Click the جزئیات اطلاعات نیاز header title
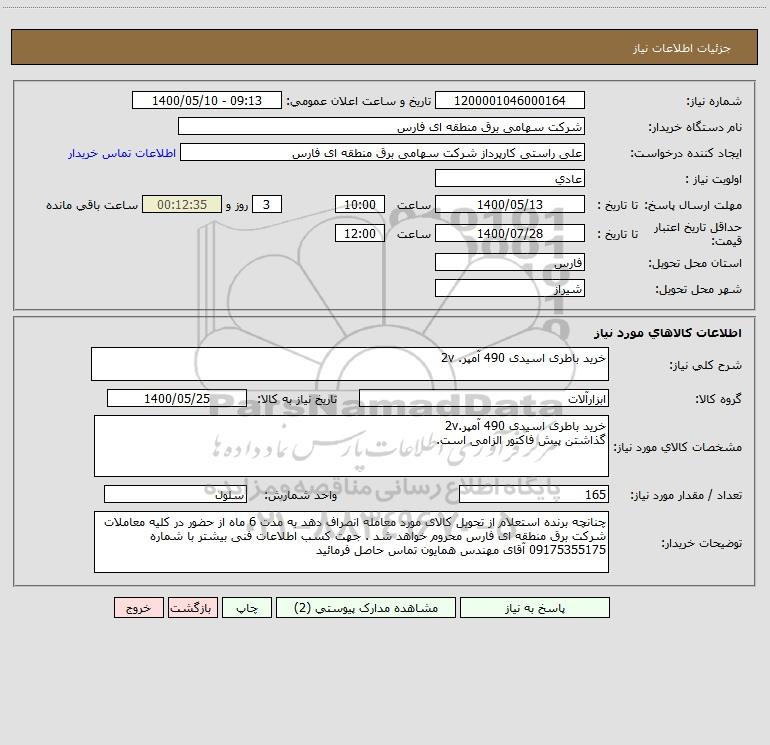770x745 pixels. tap(682, 48)
